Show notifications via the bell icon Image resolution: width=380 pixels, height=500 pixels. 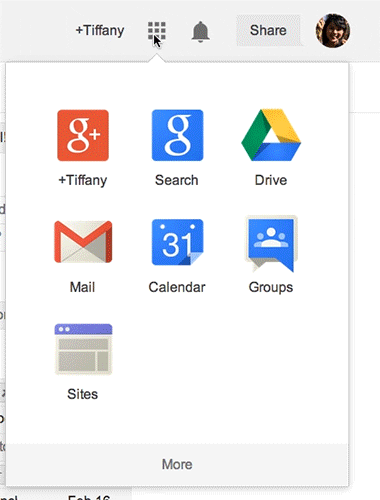(200, 32)
